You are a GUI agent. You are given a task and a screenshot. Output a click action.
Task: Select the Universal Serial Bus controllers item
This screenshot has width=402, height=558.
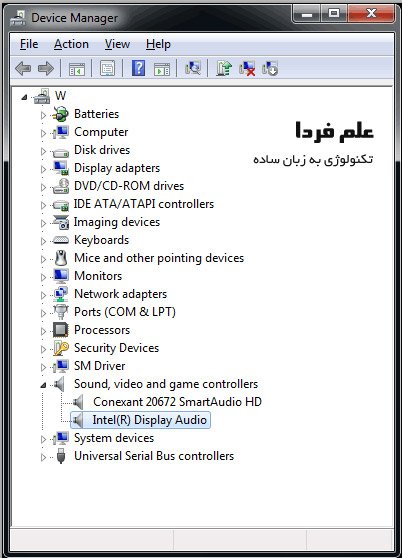tap(154, 456)
